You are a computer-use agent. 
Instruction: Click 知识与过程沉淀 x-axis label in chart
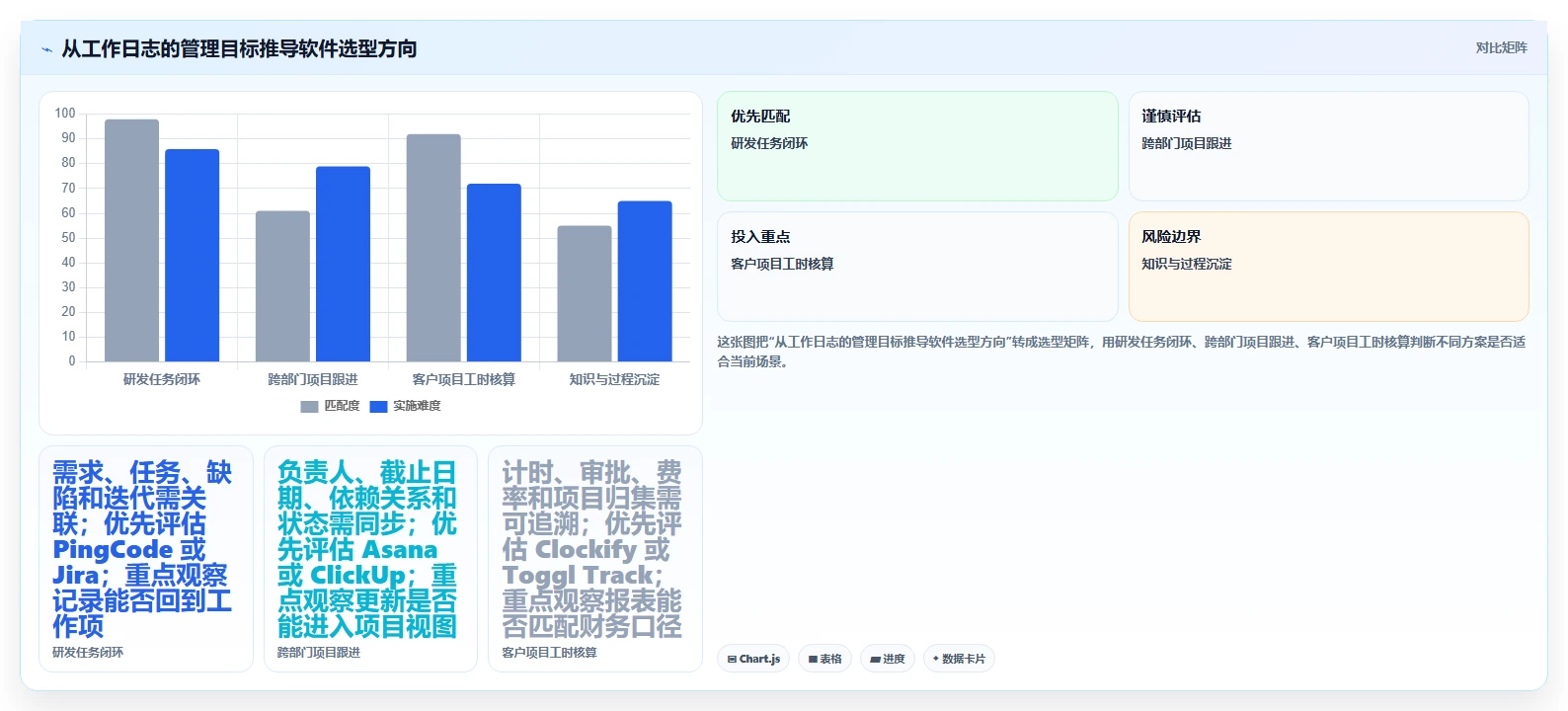pyautogui.click(x=614, y=379)
